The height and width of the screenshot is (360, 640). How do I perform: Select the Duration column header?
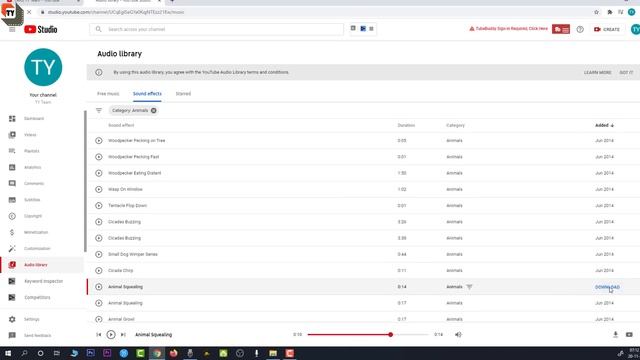click(x=406, y=125)
